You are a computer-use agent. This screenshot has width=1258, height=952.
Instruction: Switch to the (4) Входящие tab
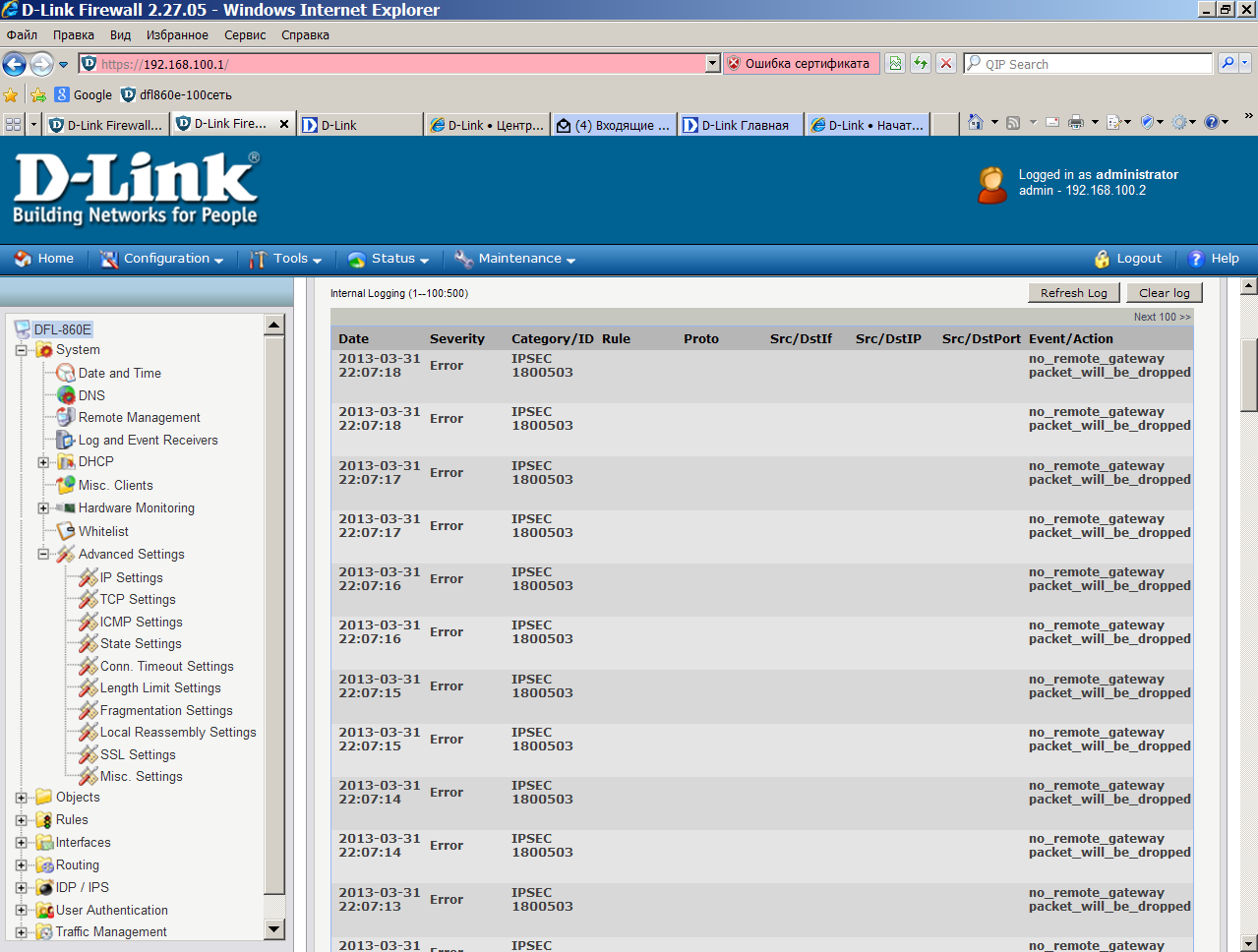(x=614, y=125)
